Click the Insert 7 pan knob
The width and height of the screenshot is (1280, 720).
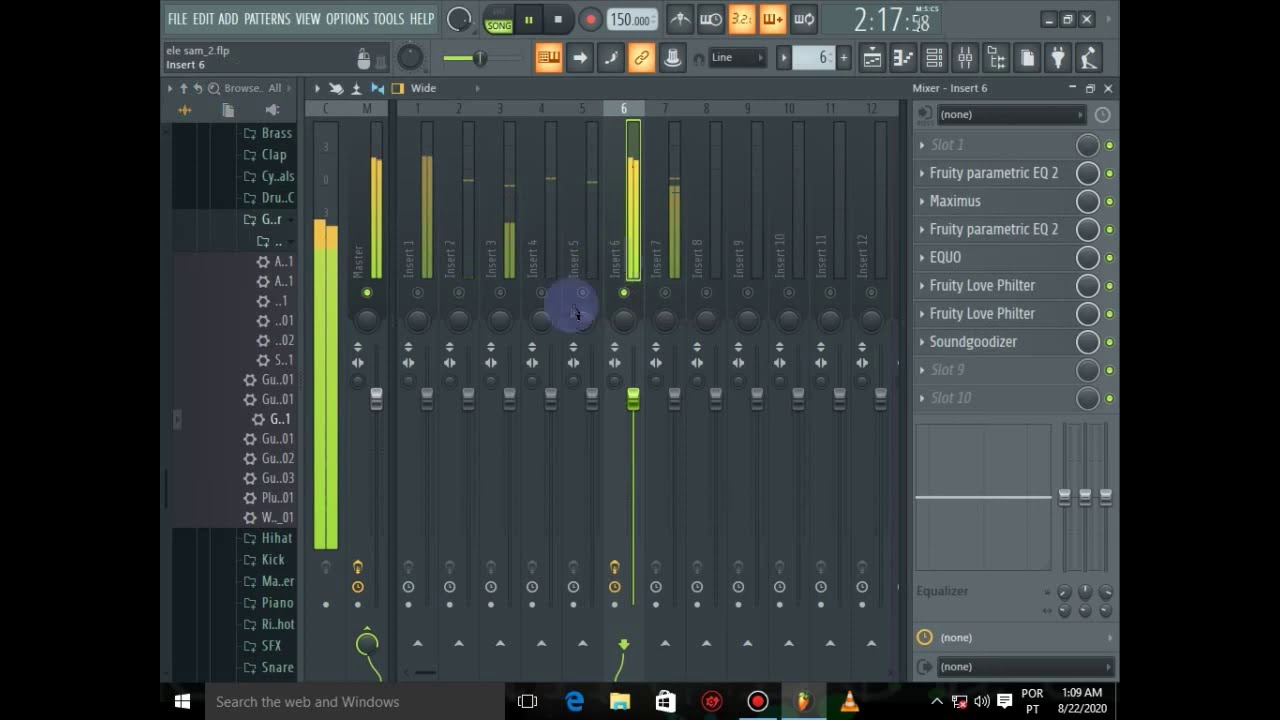665,320
